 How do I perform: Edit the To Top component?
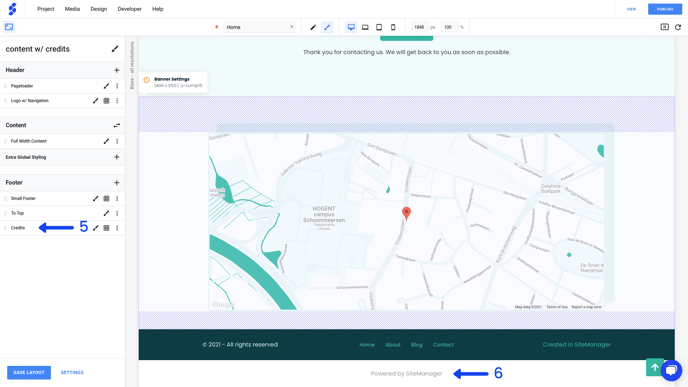tap(106, 213)
